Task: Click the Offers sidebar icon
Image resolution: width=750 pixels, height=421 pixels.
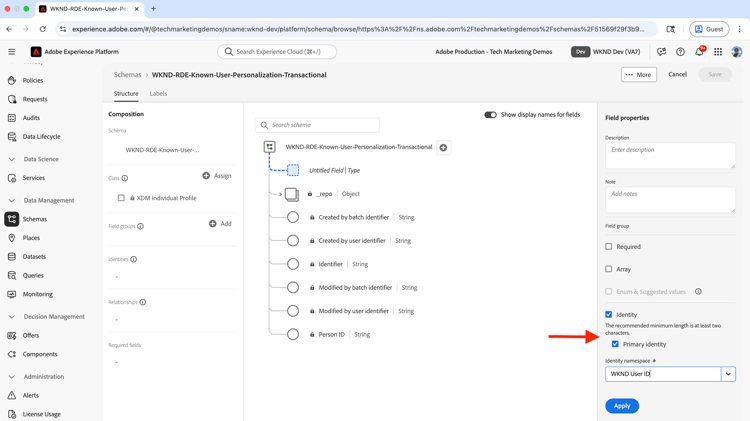Action: pyautogui.click(x=12, y=335)
